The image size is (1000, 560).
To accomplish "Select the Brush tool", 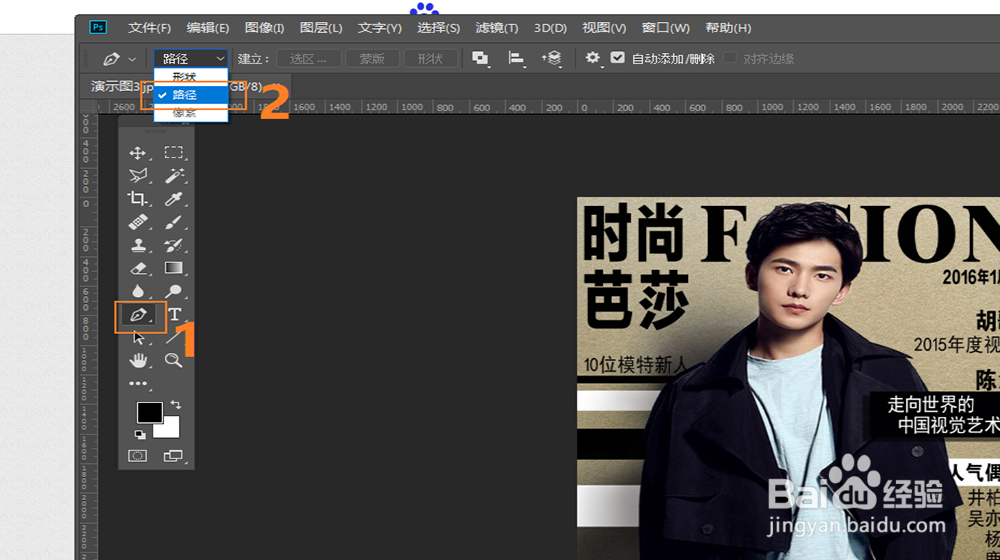I will [173, 222].
